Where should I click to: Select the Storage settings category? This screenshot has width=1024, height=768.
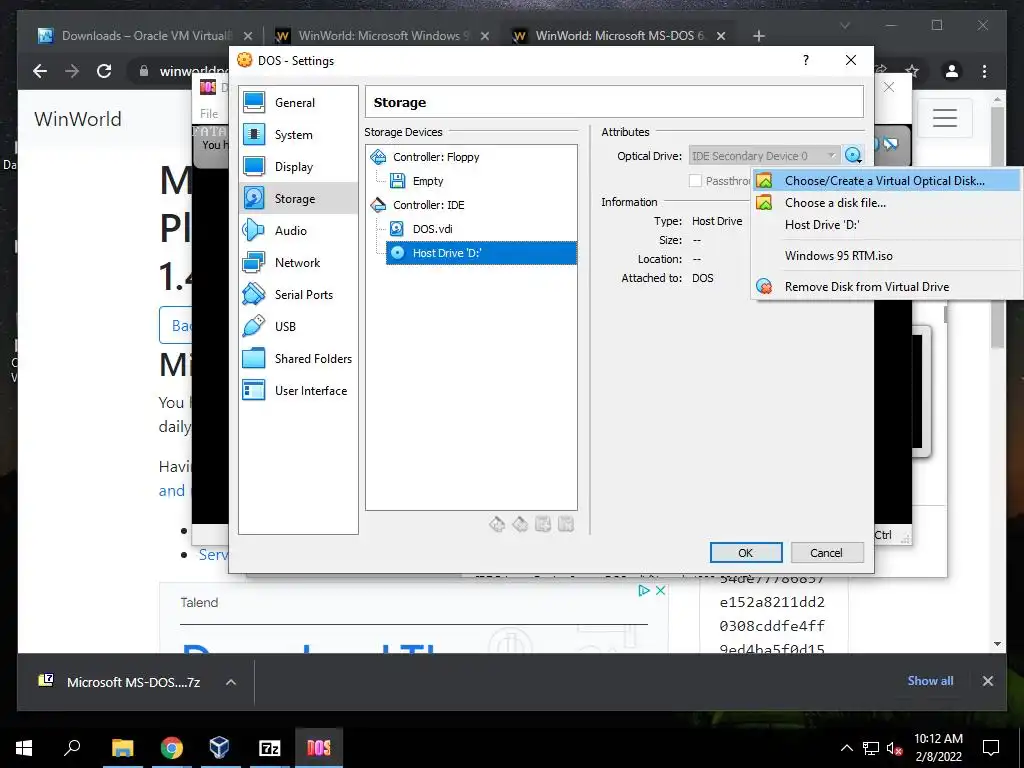pyautogui.click(x=298, y=199)
